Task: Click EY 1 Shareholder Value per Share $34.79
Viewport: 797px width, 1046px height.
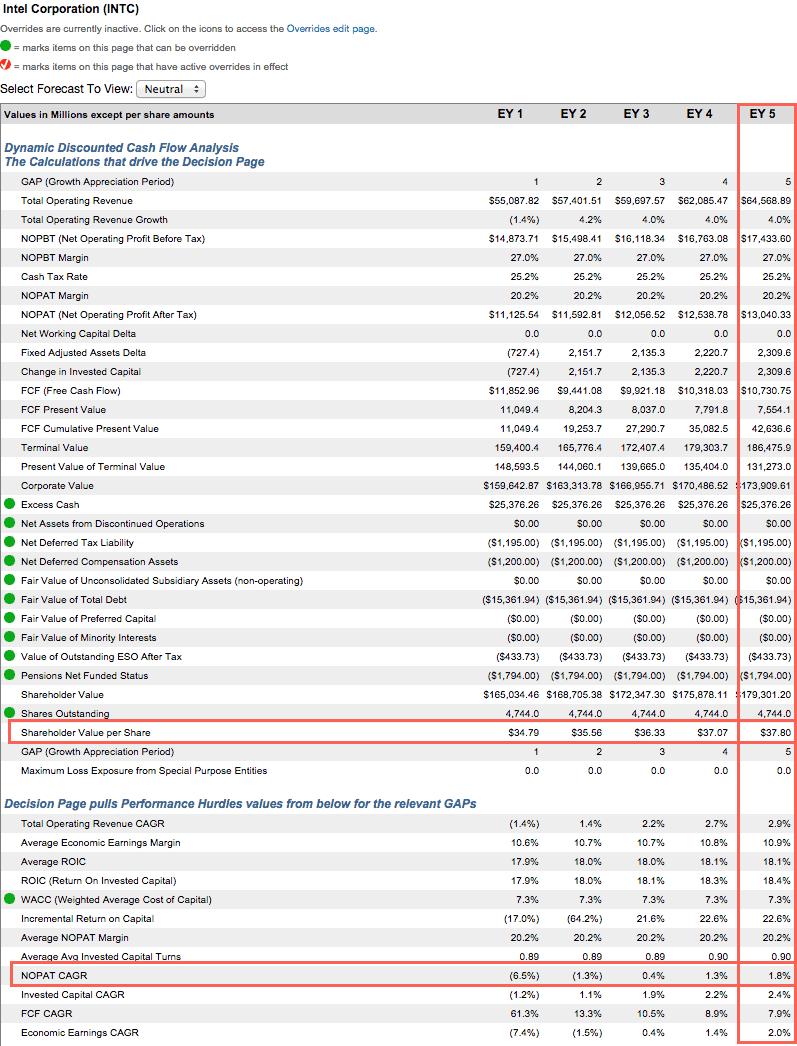Action: pos(524,732)
